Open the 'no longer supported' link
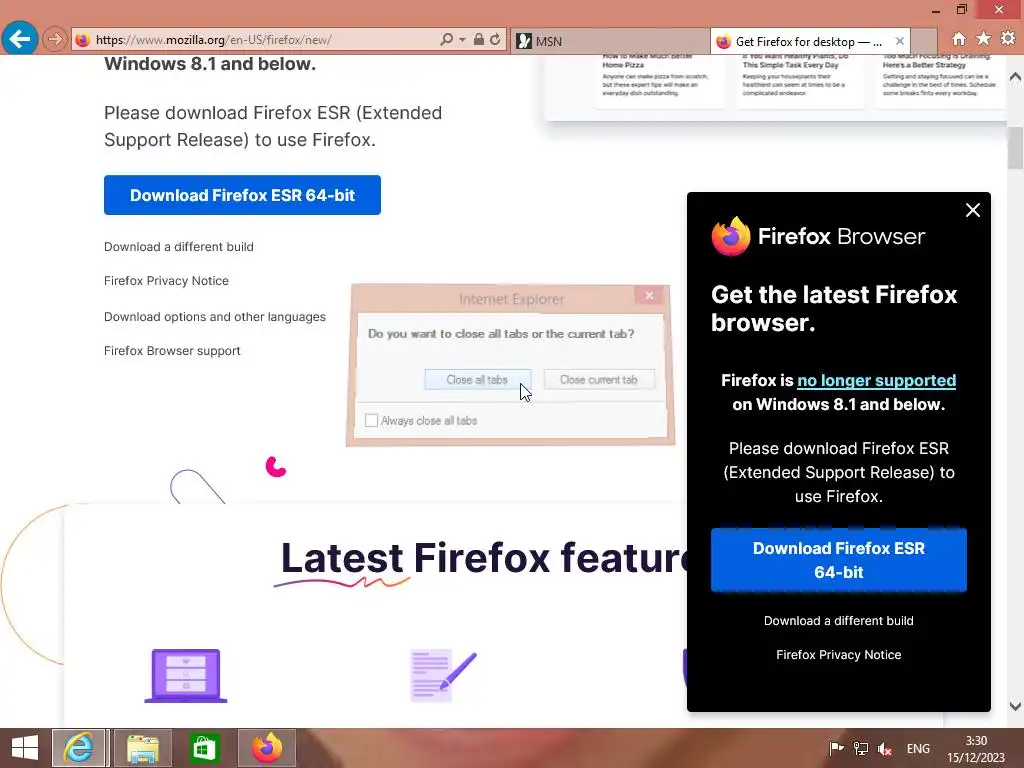 pyautogui.click(x=876, y=381)
